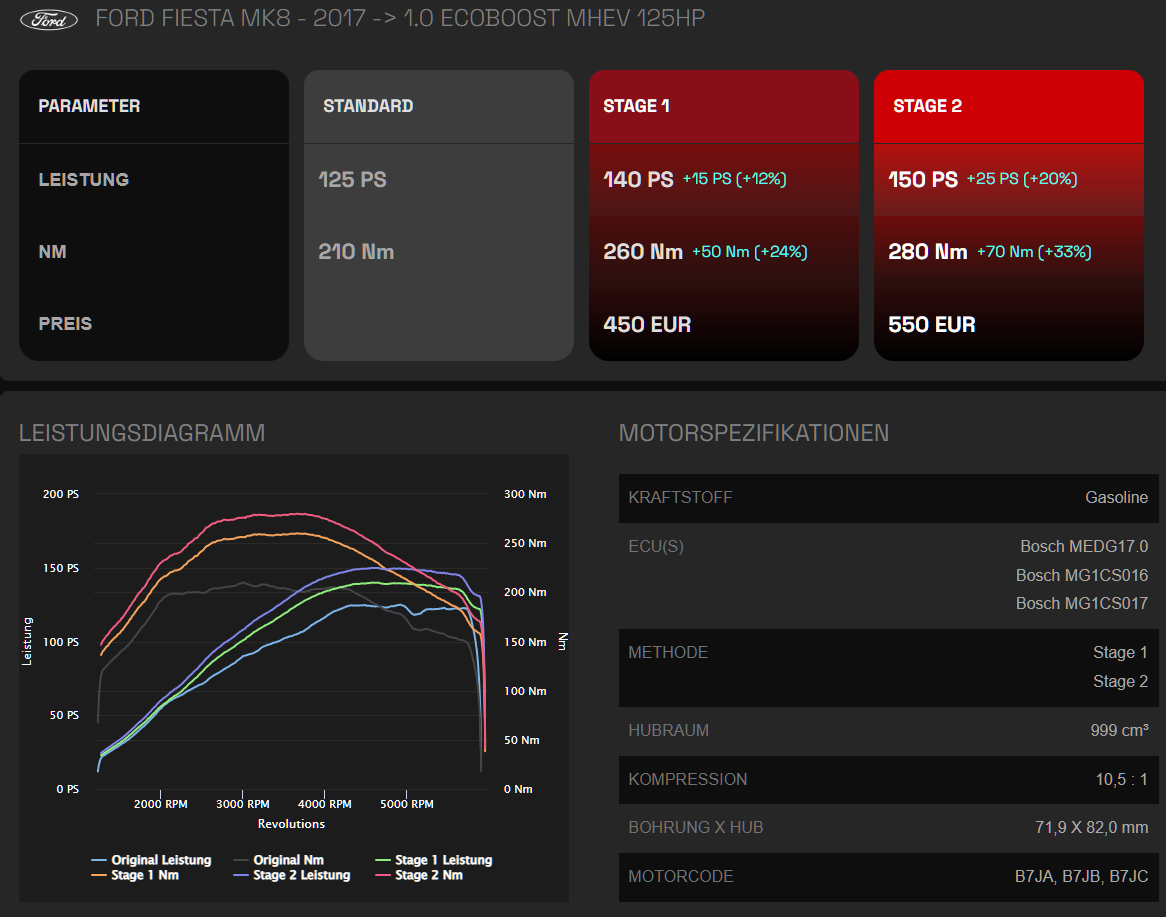Click the 300 Nm axis label
Image resolution: width=1166 pixels, height=917 pixels.
525,494
